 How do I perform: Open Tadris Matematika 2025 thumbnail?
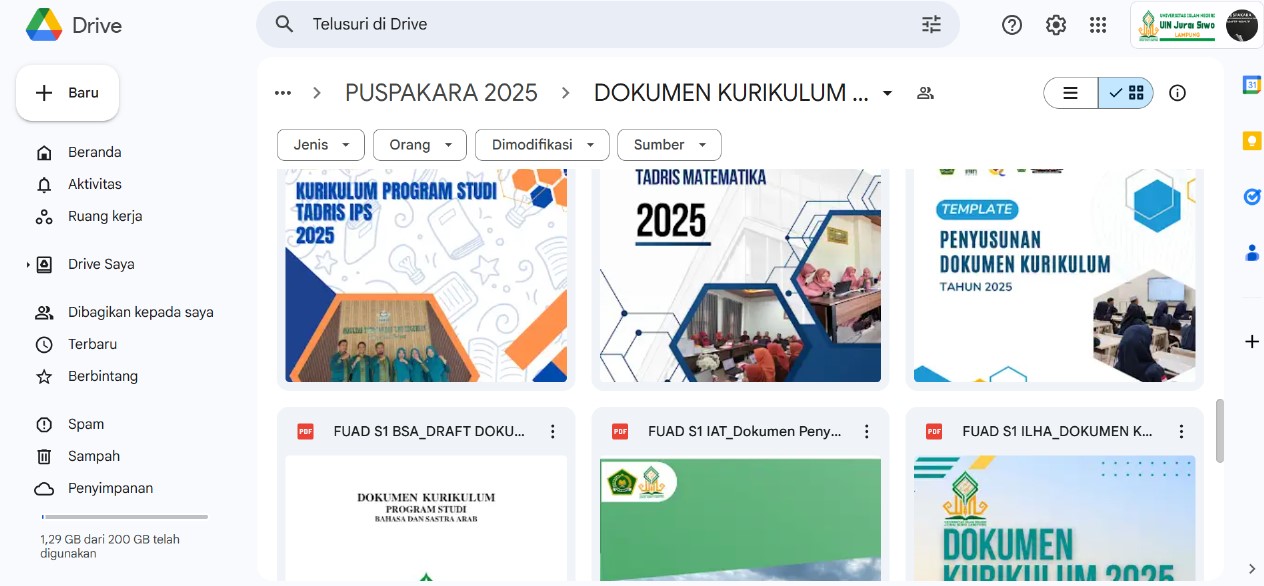(740, 276)
